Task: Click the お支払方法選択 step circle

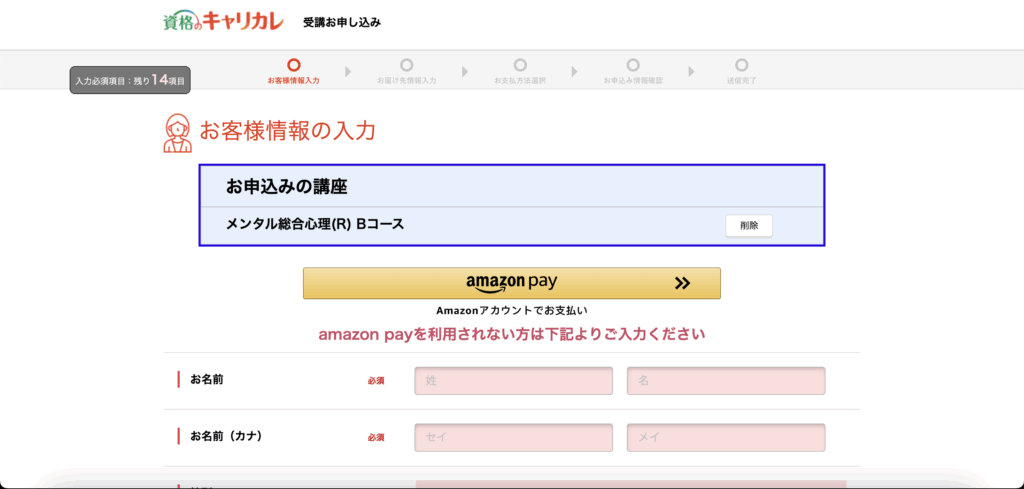Action: point(520,65)
